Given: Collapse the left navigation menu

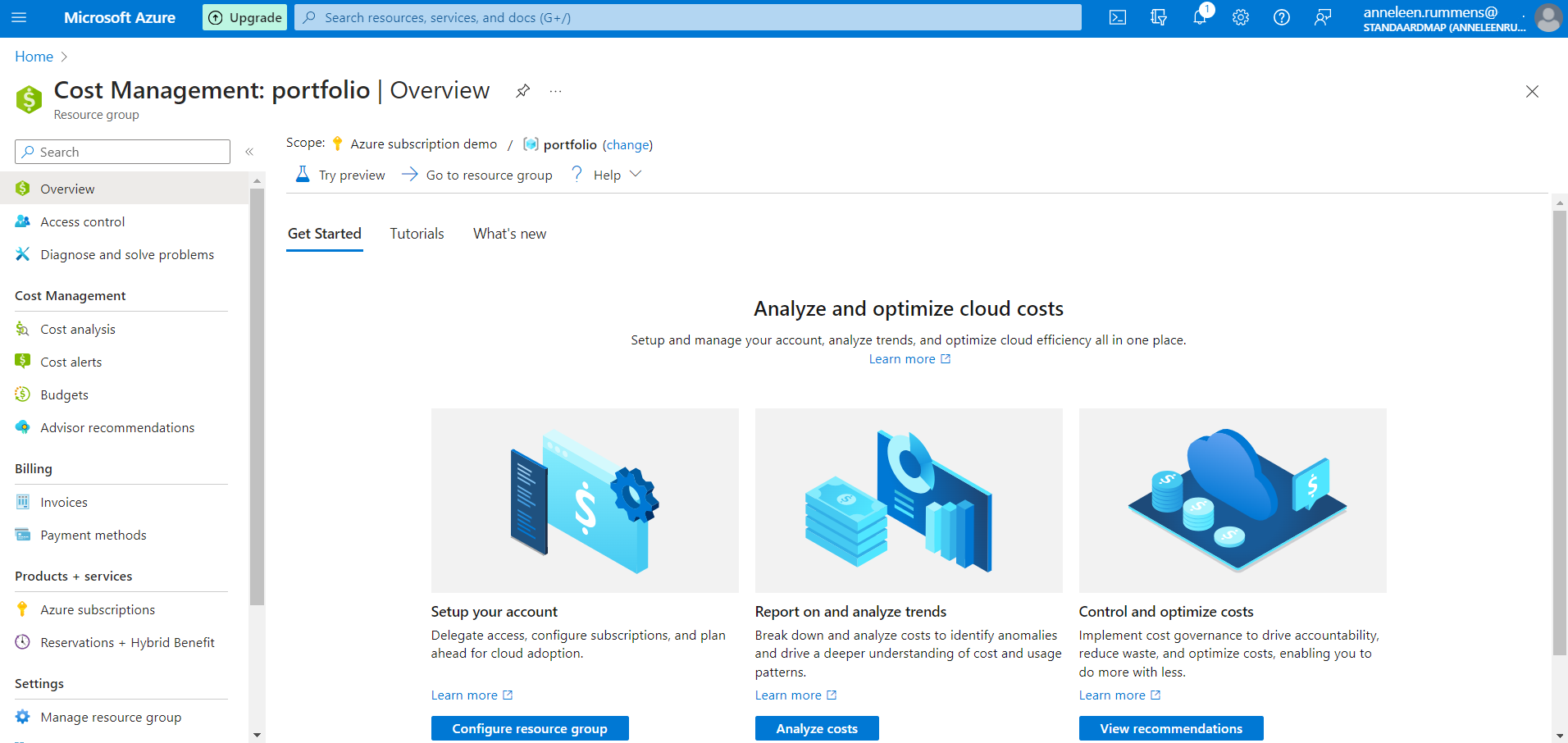Looking at the screenshot, I should (x=249, y=152).
